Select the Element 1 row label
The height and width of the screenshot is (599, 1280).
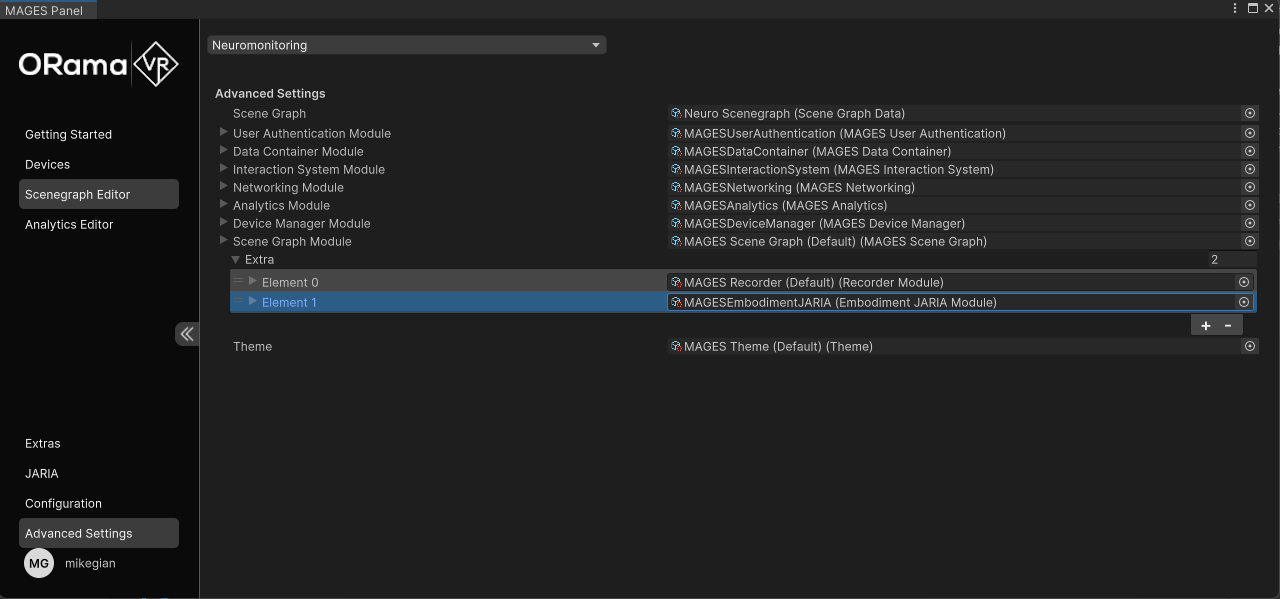click(x=289, y=302)
